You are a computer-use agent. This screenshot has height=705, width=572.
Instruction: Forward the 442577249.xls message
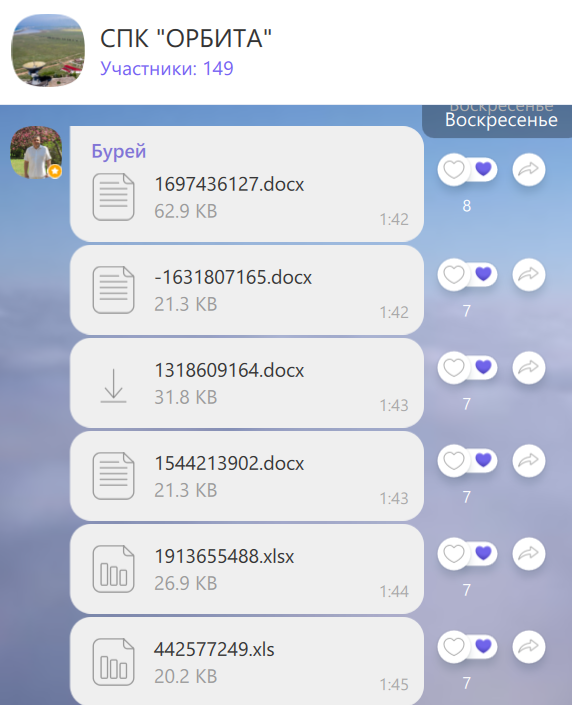click(529, 647)
